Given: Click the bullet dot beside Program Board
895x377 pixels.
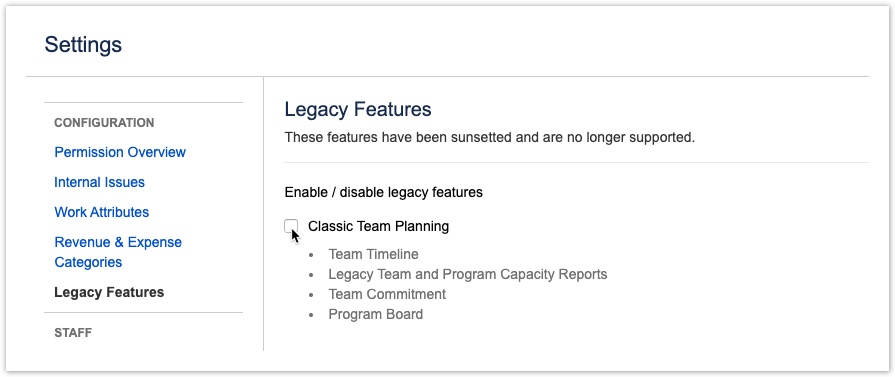Looking at the screenshot, I should click(x=311, y=315).
